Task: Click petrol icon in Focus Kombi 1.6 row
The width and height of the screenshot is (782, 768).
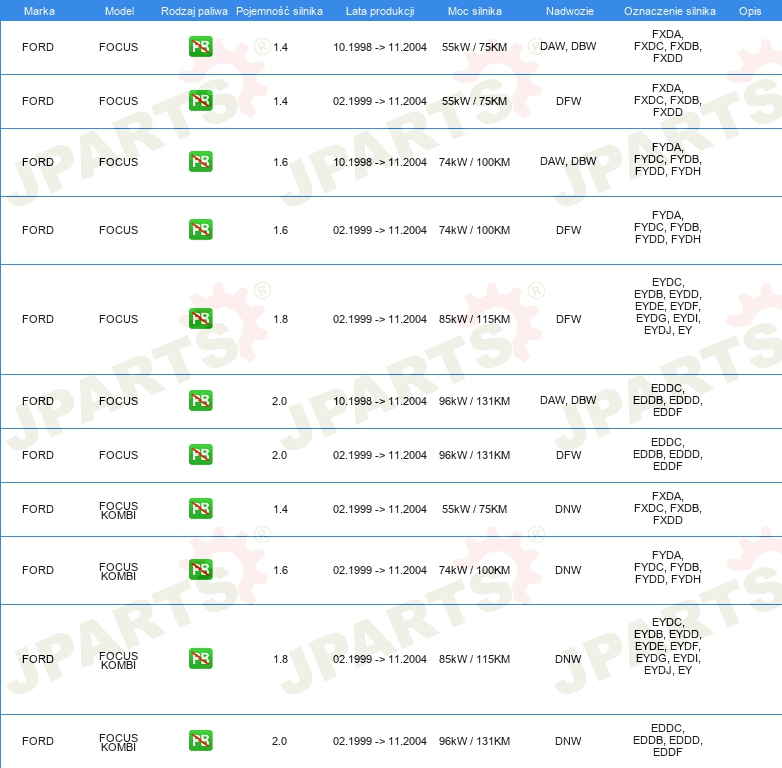Action: pos(200,570)
